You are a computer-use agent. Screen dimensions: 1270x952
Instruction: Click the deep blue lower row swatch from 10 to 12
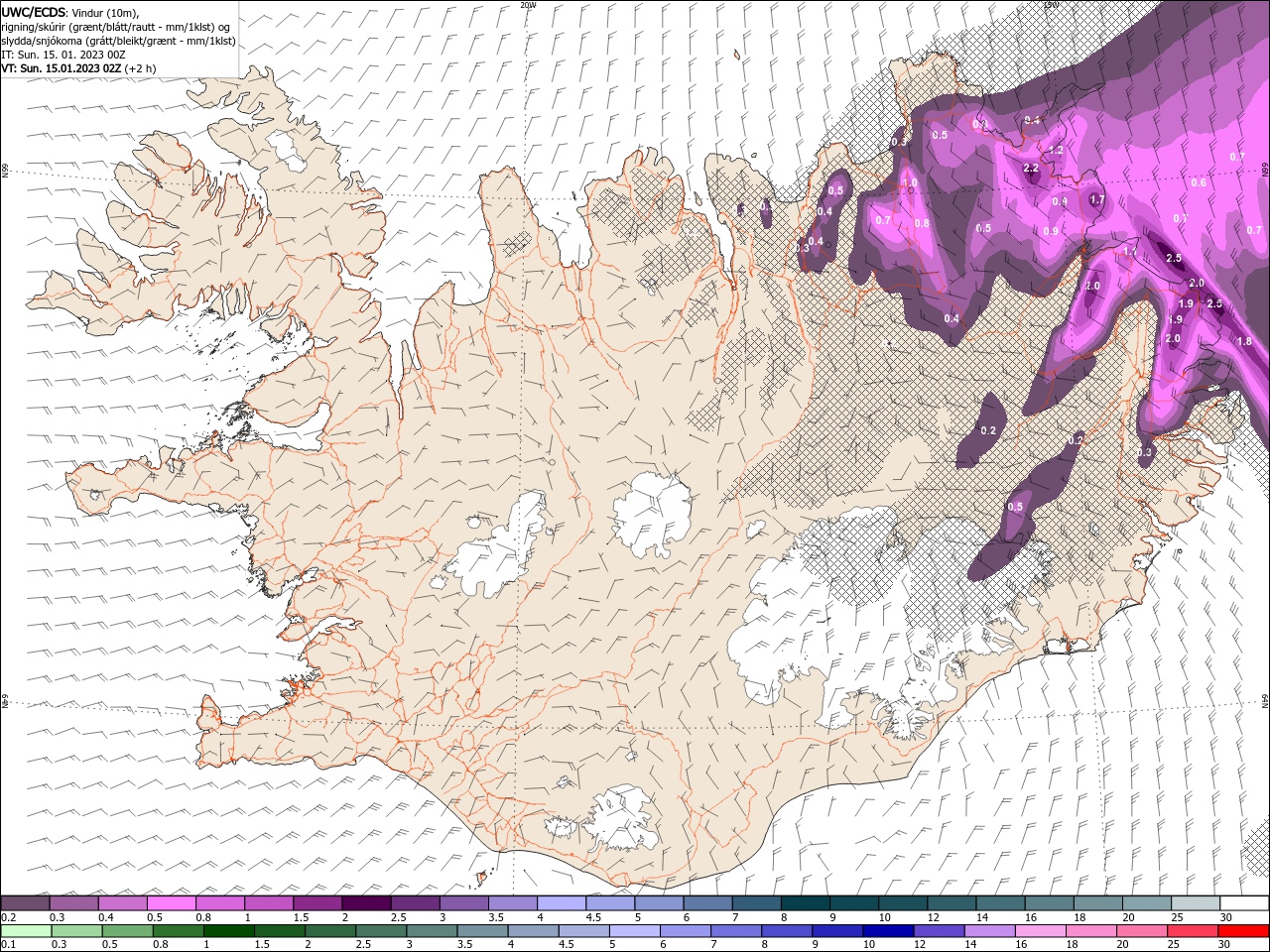point(887,931)
